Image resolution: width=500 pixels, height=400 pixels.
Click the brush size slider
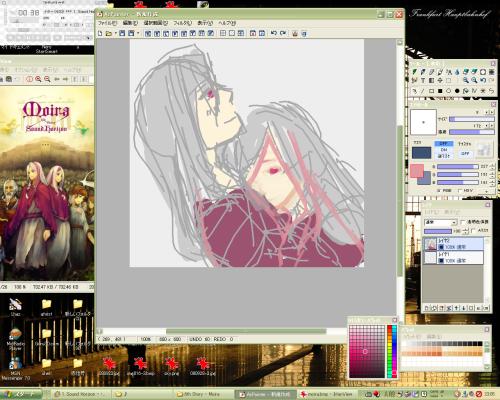click(472, 119)
